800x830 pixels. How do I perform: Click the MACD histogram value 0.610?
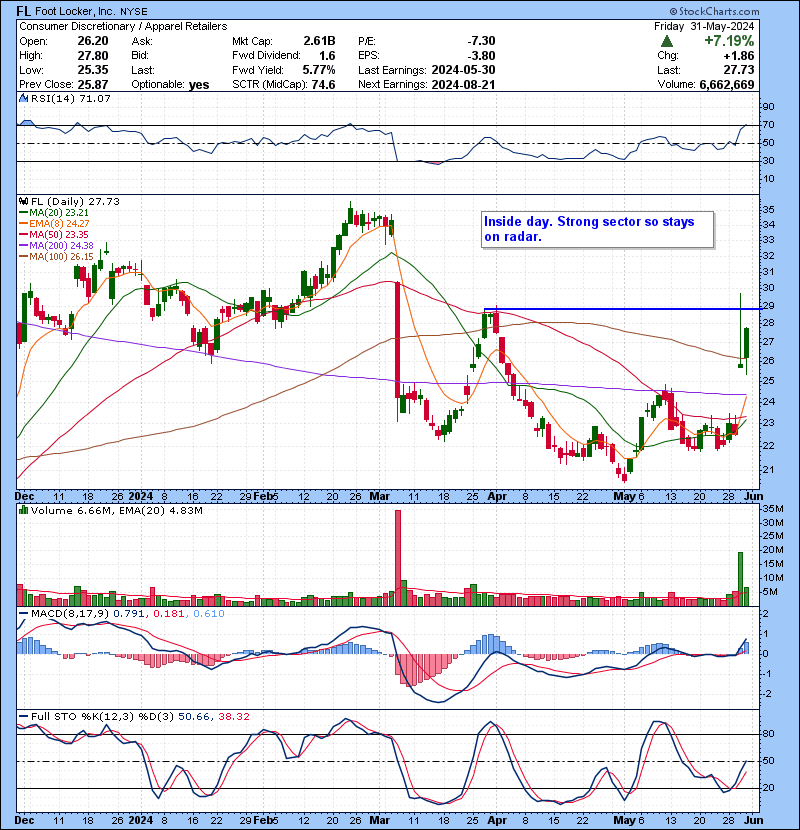click(x=209, y=614)
